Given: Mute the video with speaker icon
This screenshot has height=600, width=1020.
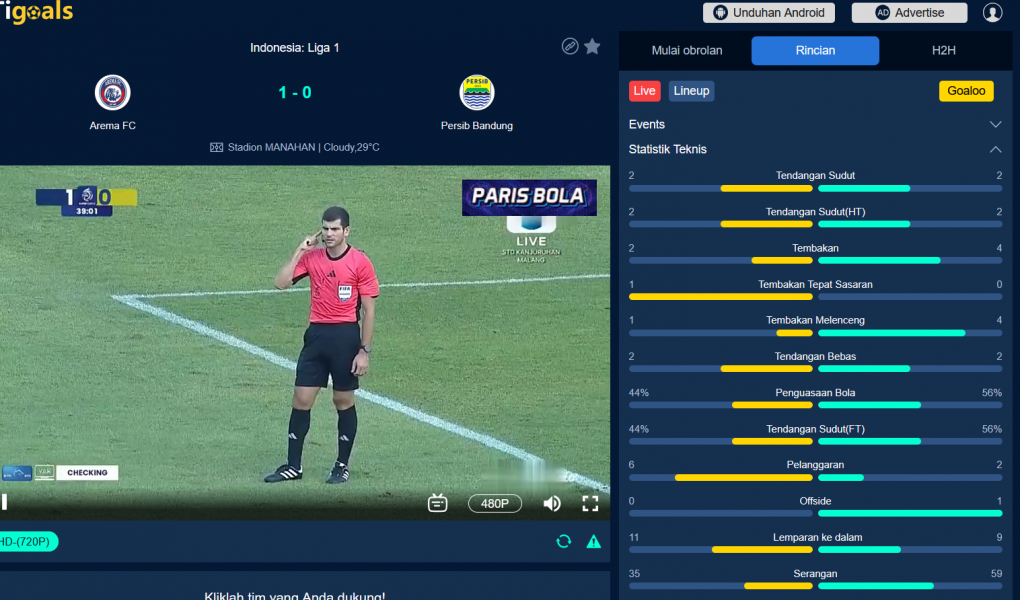Looking at the screenshot, I should pos(552,503).
